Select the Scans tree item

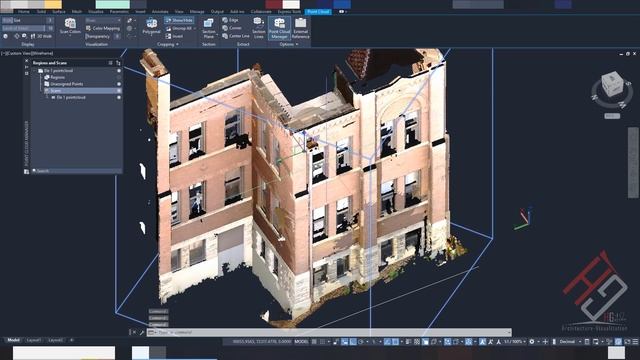[56, 91]
